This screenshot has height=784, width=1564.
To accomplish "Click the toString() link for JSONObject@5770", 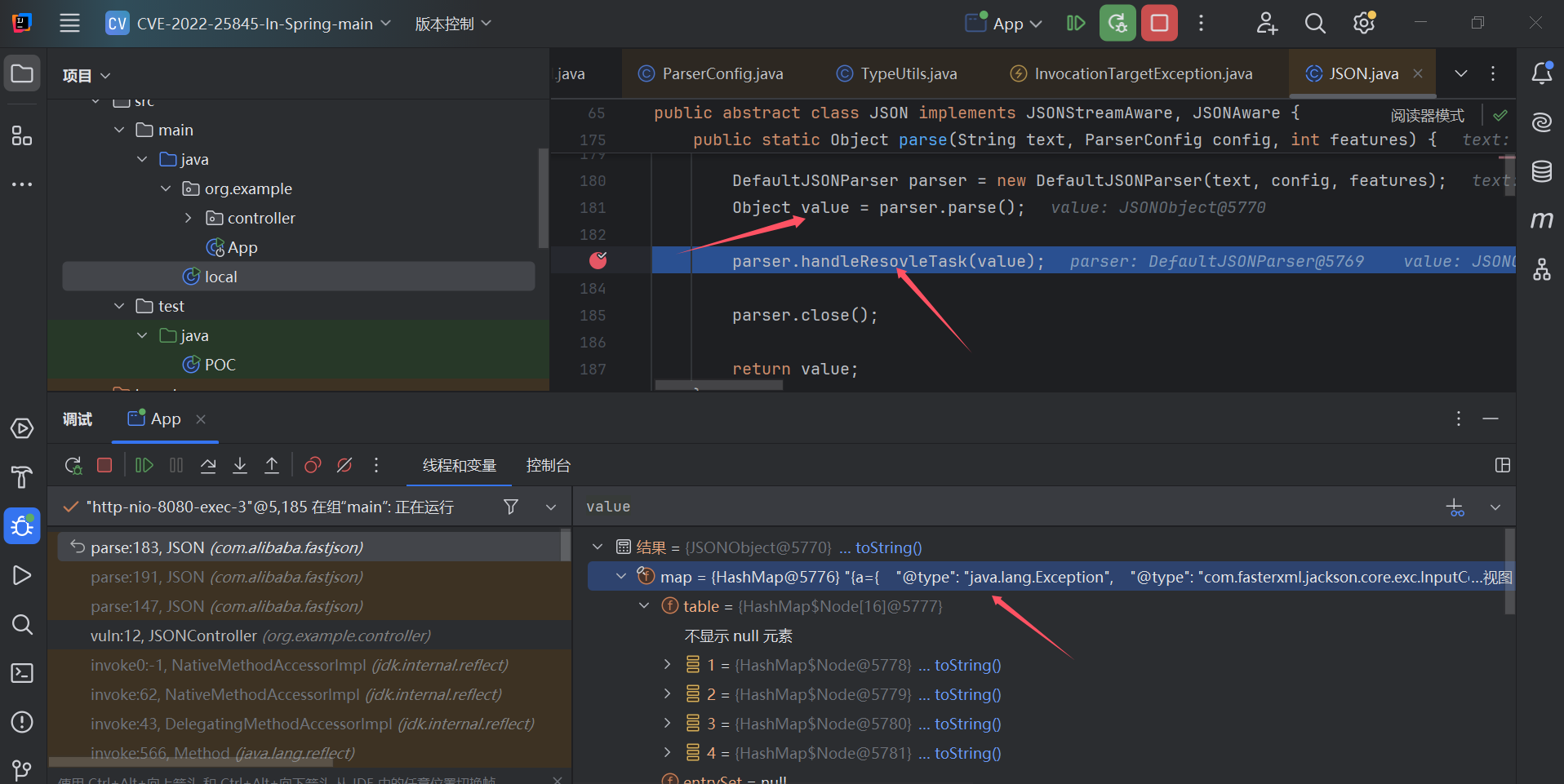I will point(888,547).
